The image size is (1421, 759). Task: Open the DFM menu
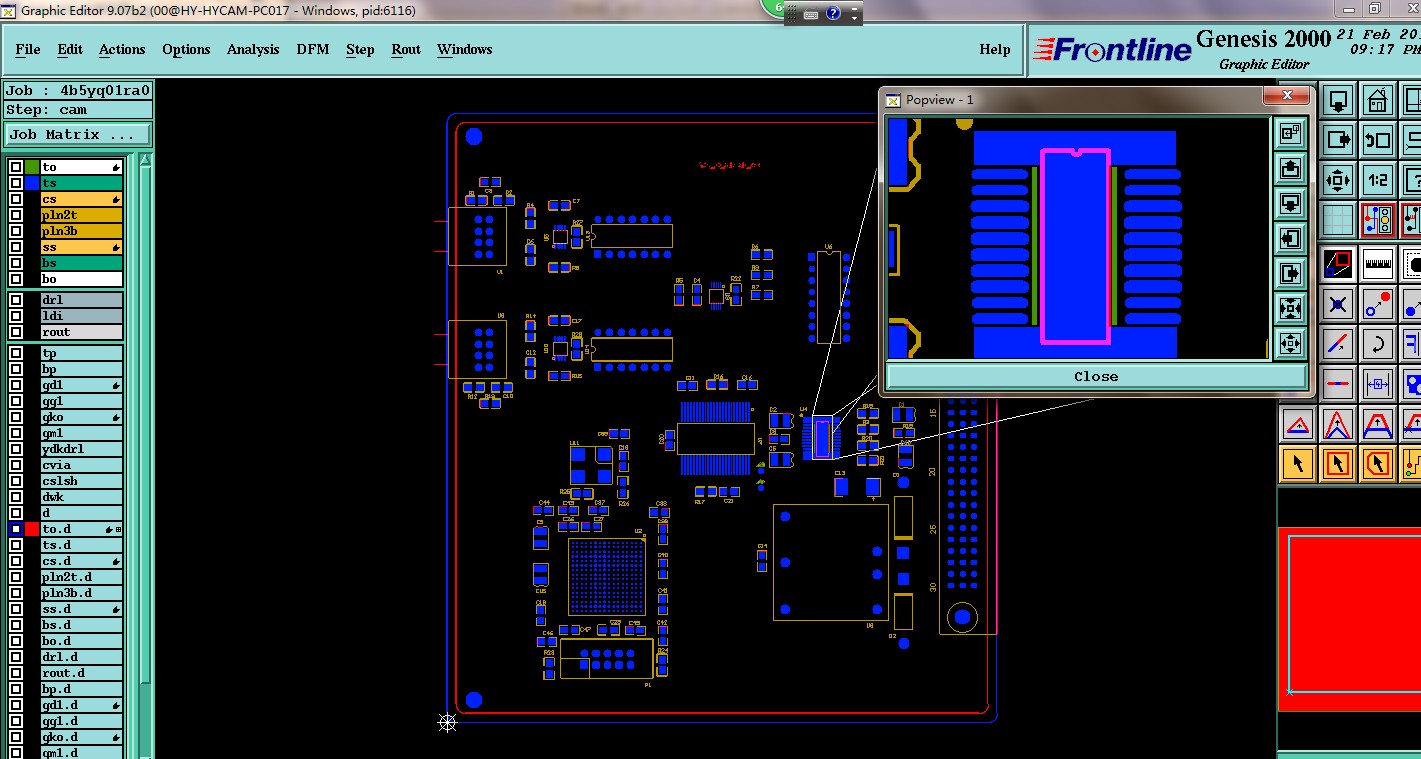coord(313,49)
